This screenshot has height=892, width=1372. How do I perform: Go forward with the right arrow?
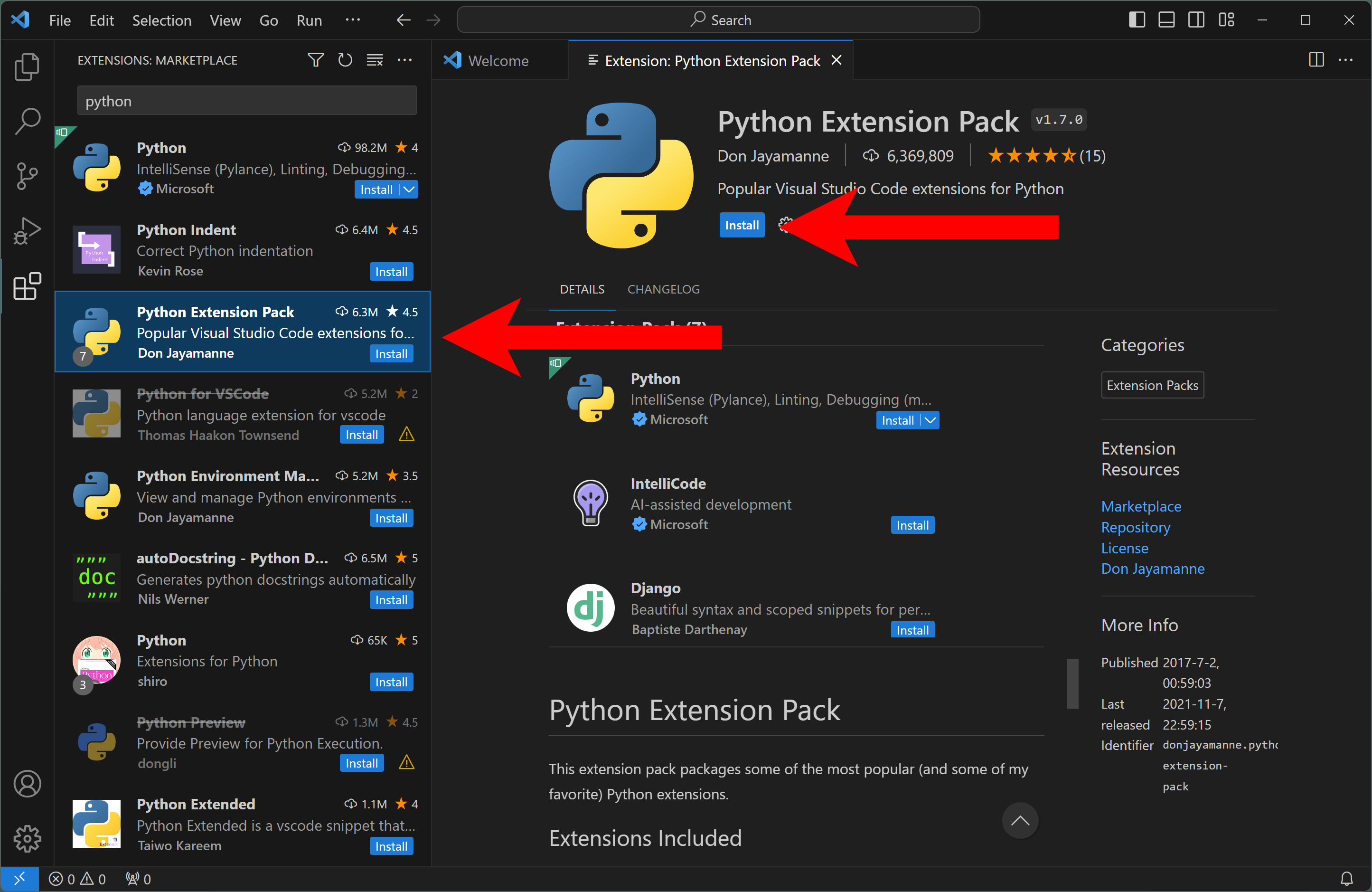(x=433, y=20)
